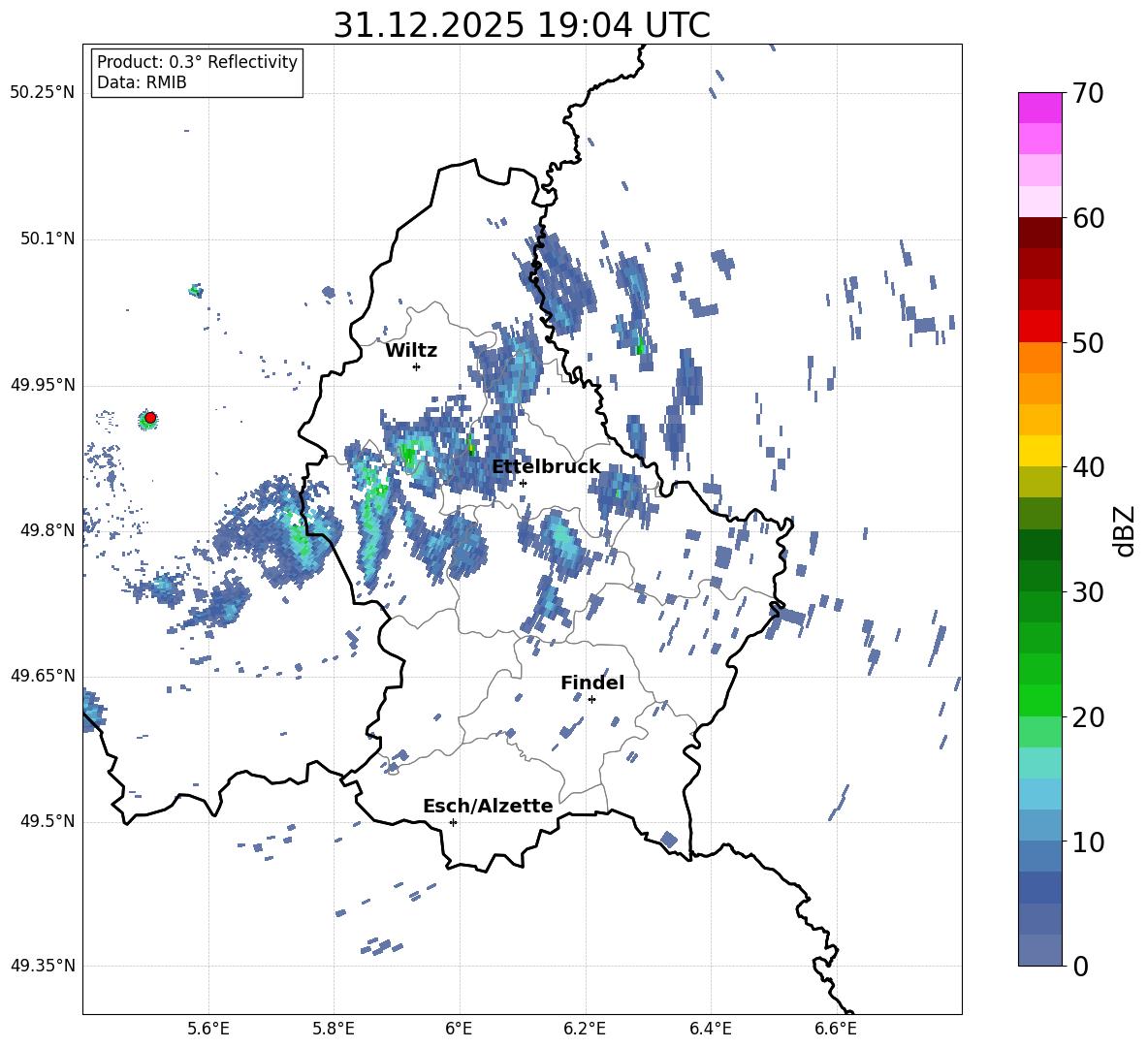Click the 20 value on the colorbar
This screenshot has height=1048, width=1148.
[x=1088, y=716]
